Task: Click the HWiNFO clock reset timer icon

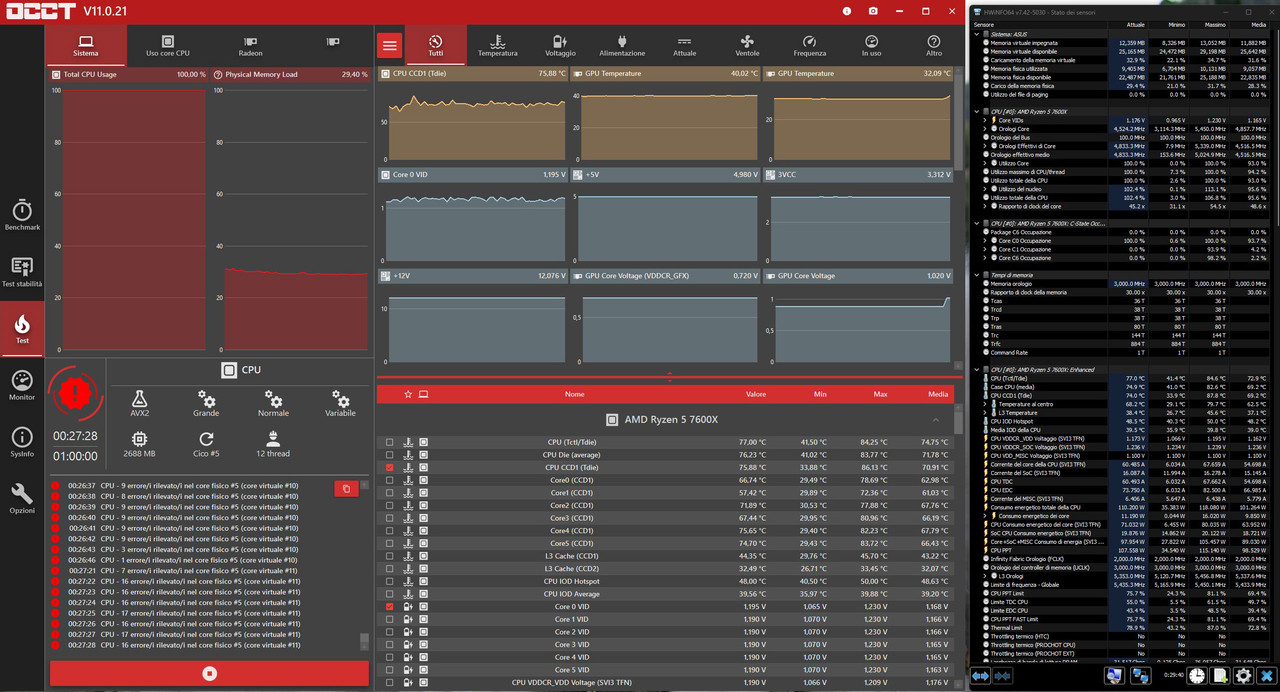Action: (x=1197, y=677)
